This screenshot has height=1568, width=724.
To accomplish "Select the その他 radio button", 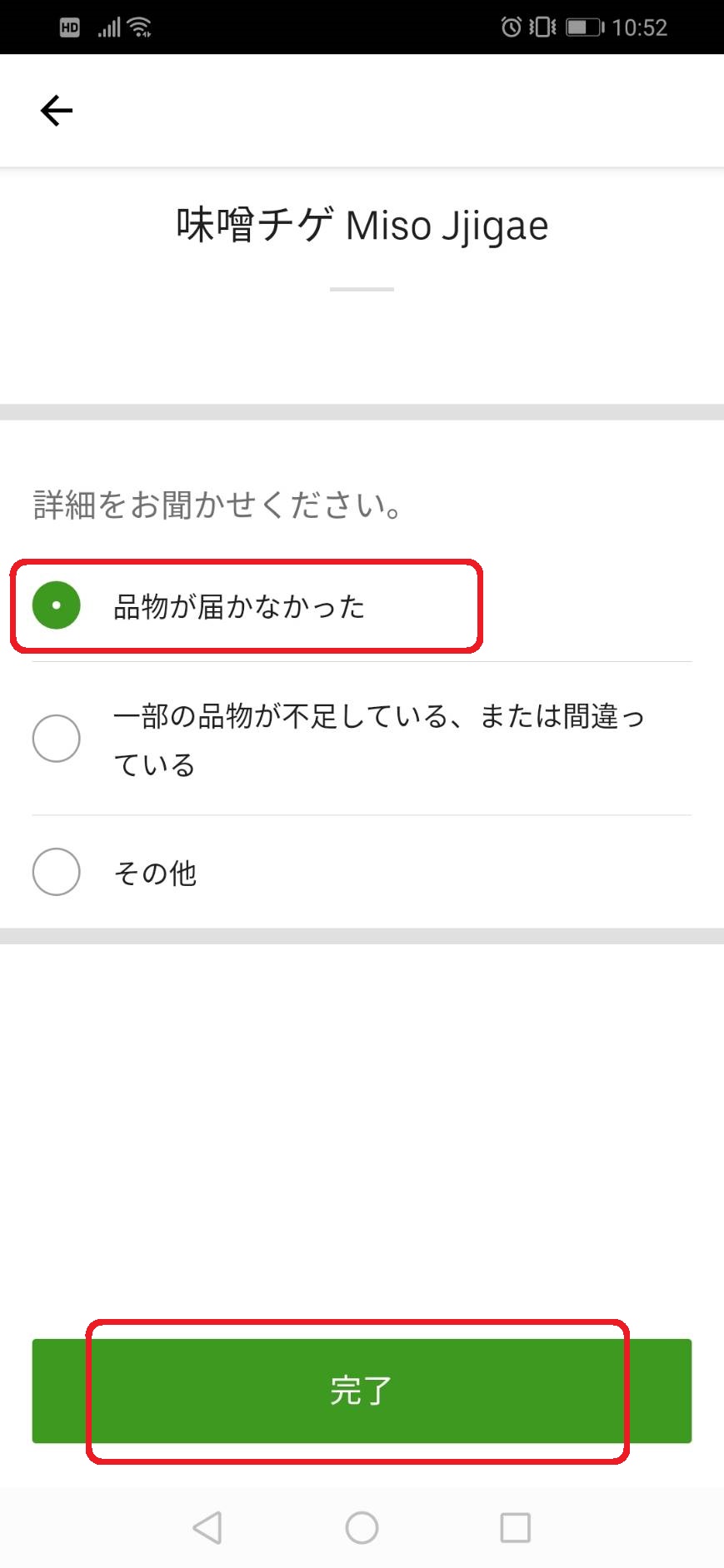I will [x=56, y=872].
